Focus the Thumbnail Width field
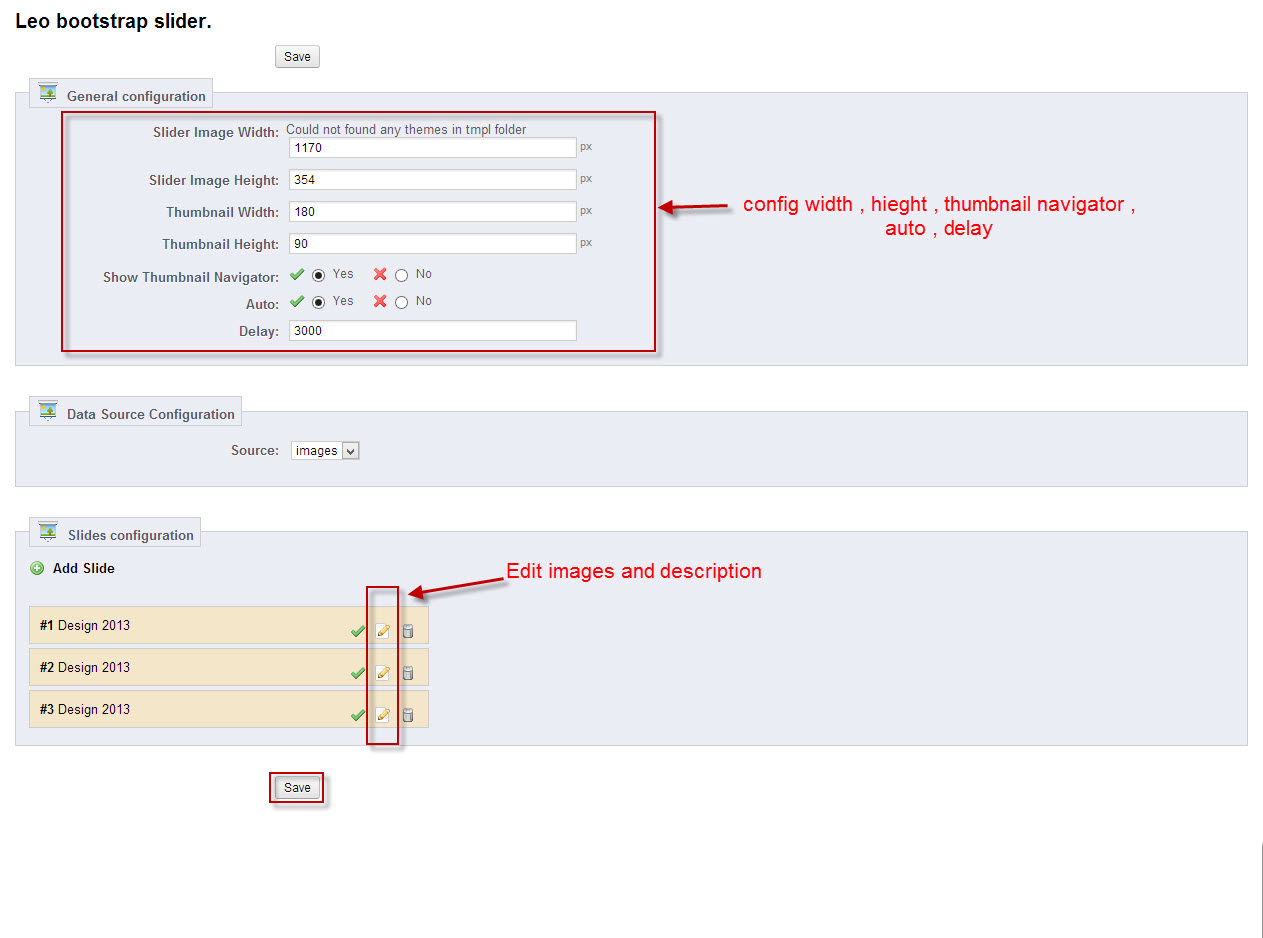 tap(433, 212)
